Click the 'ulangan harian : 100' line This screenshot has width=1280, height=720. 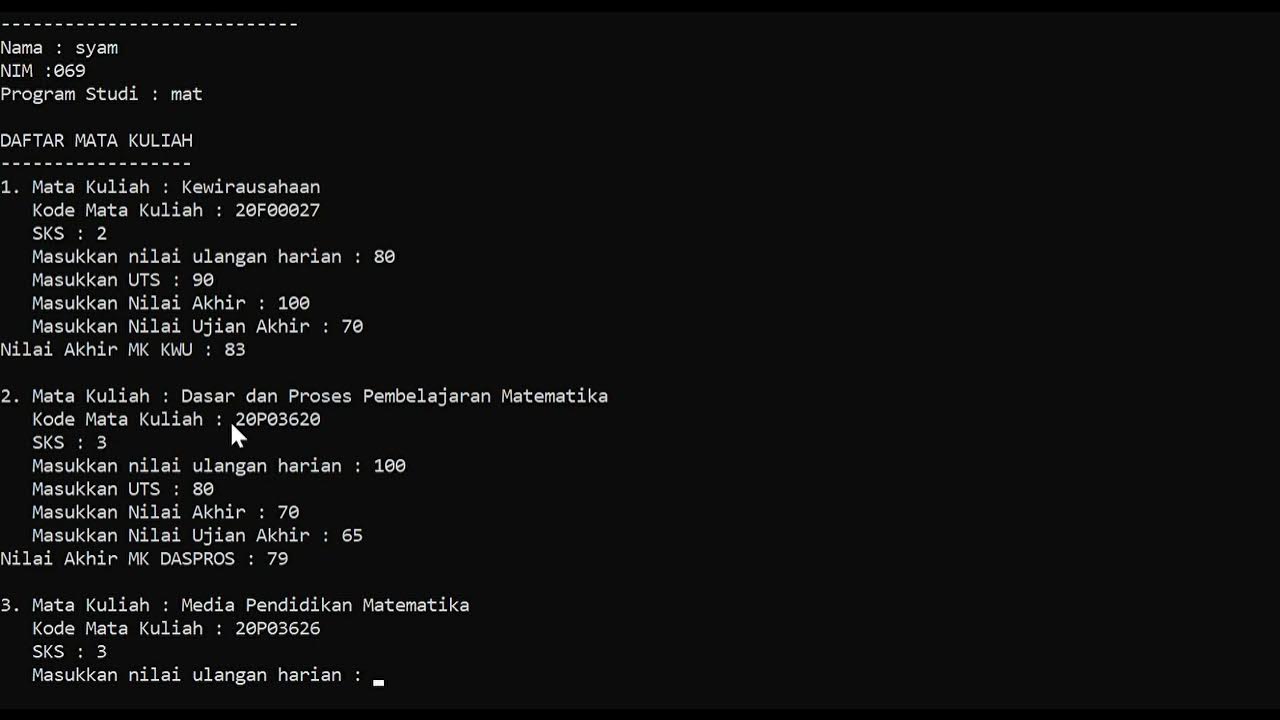point(218,466)
